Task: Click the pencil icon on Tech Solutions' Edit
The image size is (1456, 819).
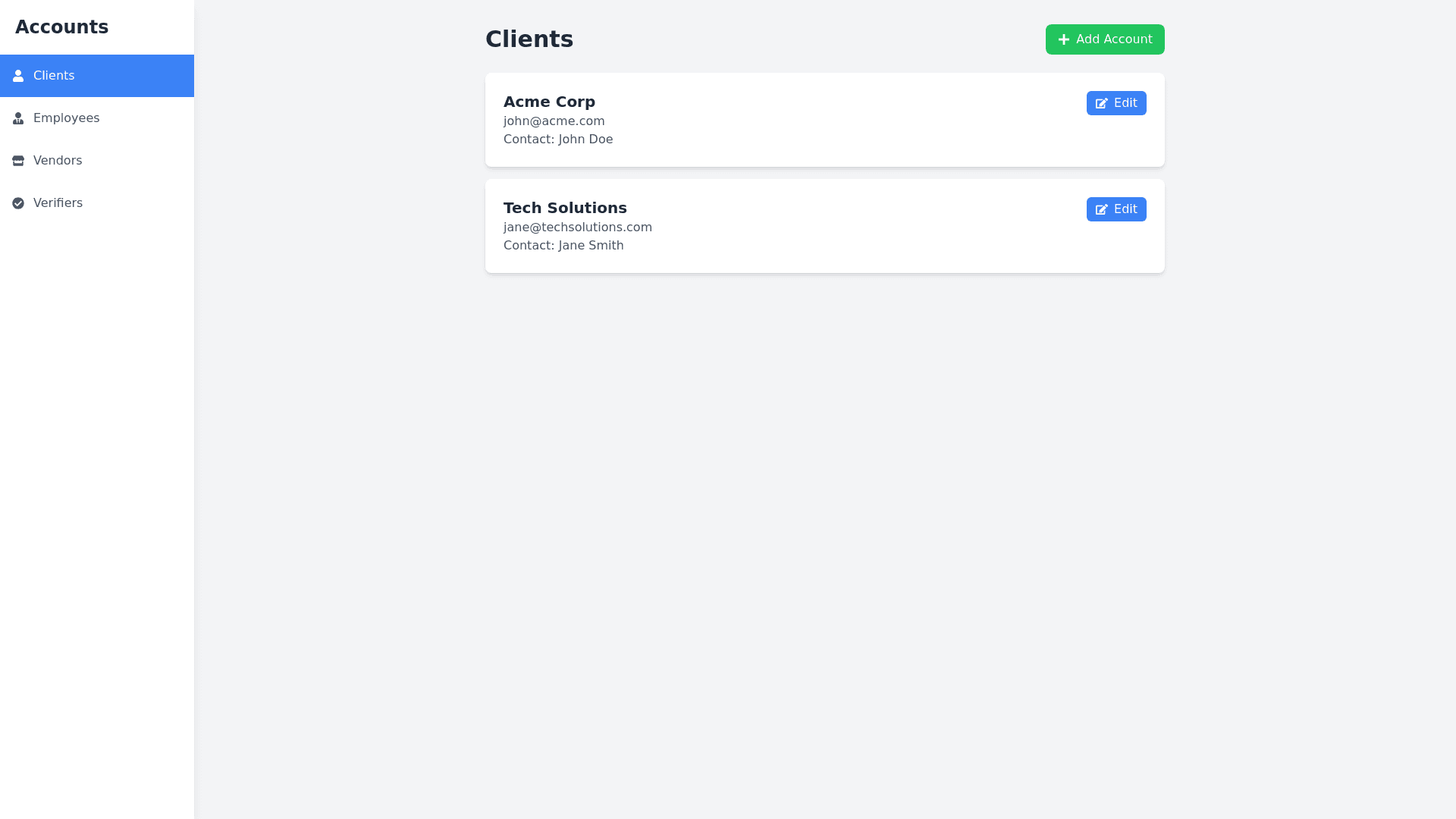Action: pyautogui.click(x=1102, y=209)
